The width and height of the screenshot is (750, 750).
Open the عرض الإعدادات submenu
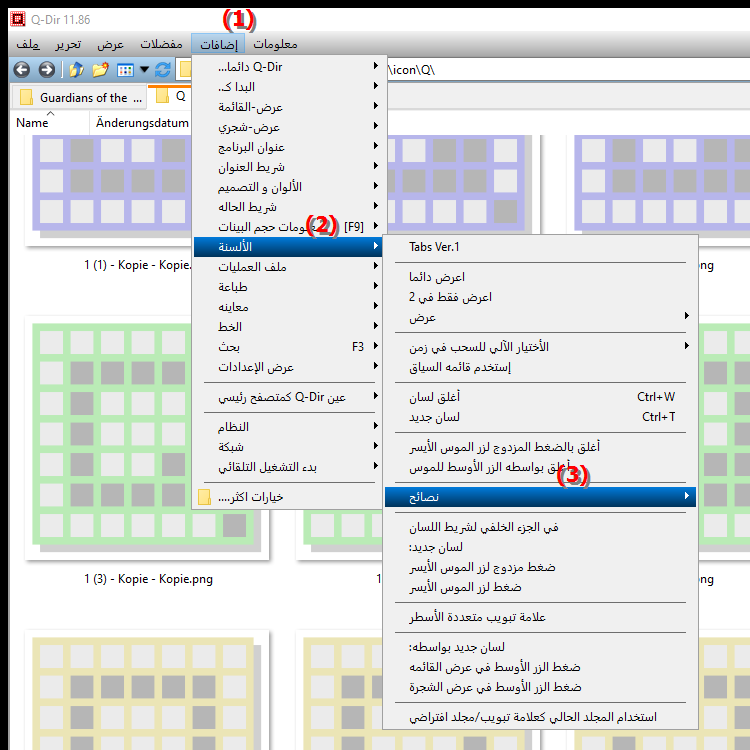coord(289,367)
